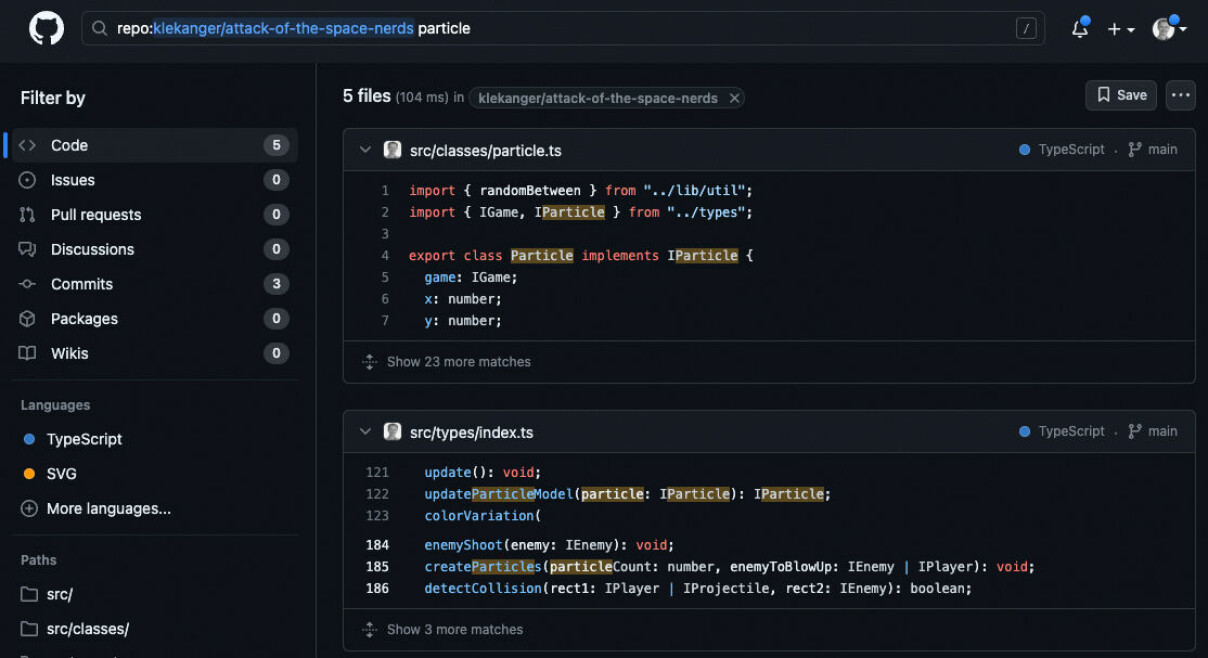Viewport: 1208px width, 658px height.
Task: Click the Wikis book icon
Action: (x=28, y=353)
